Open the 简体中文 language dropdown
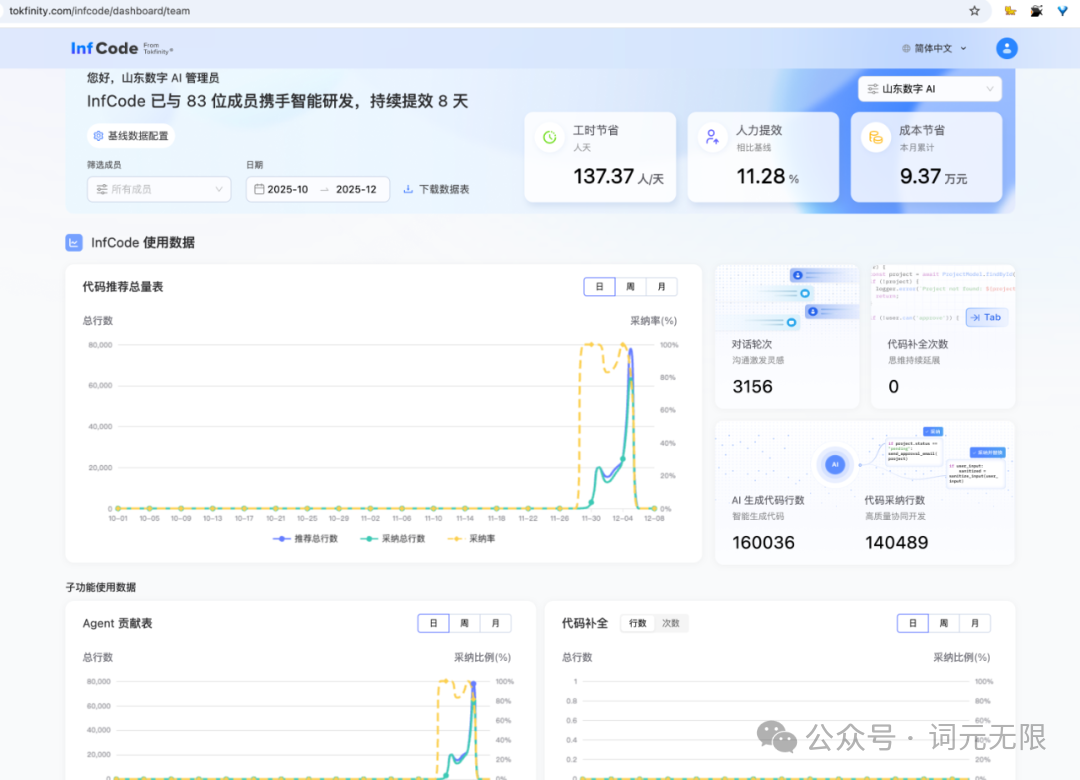1080x780 pixels. pyautogui.click(x=934, y=48)
